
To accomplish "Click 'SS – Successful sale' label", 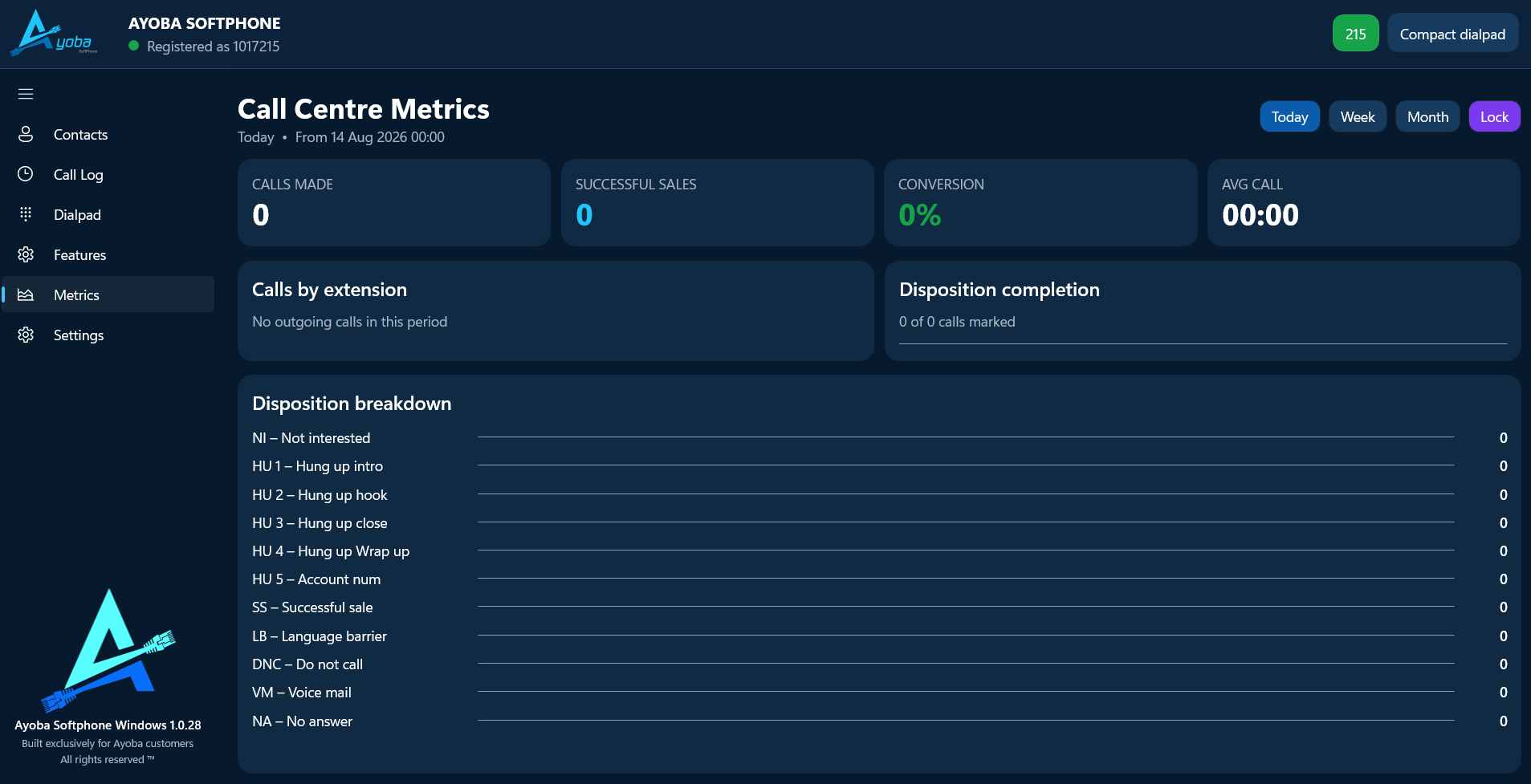I will (312, 607).
